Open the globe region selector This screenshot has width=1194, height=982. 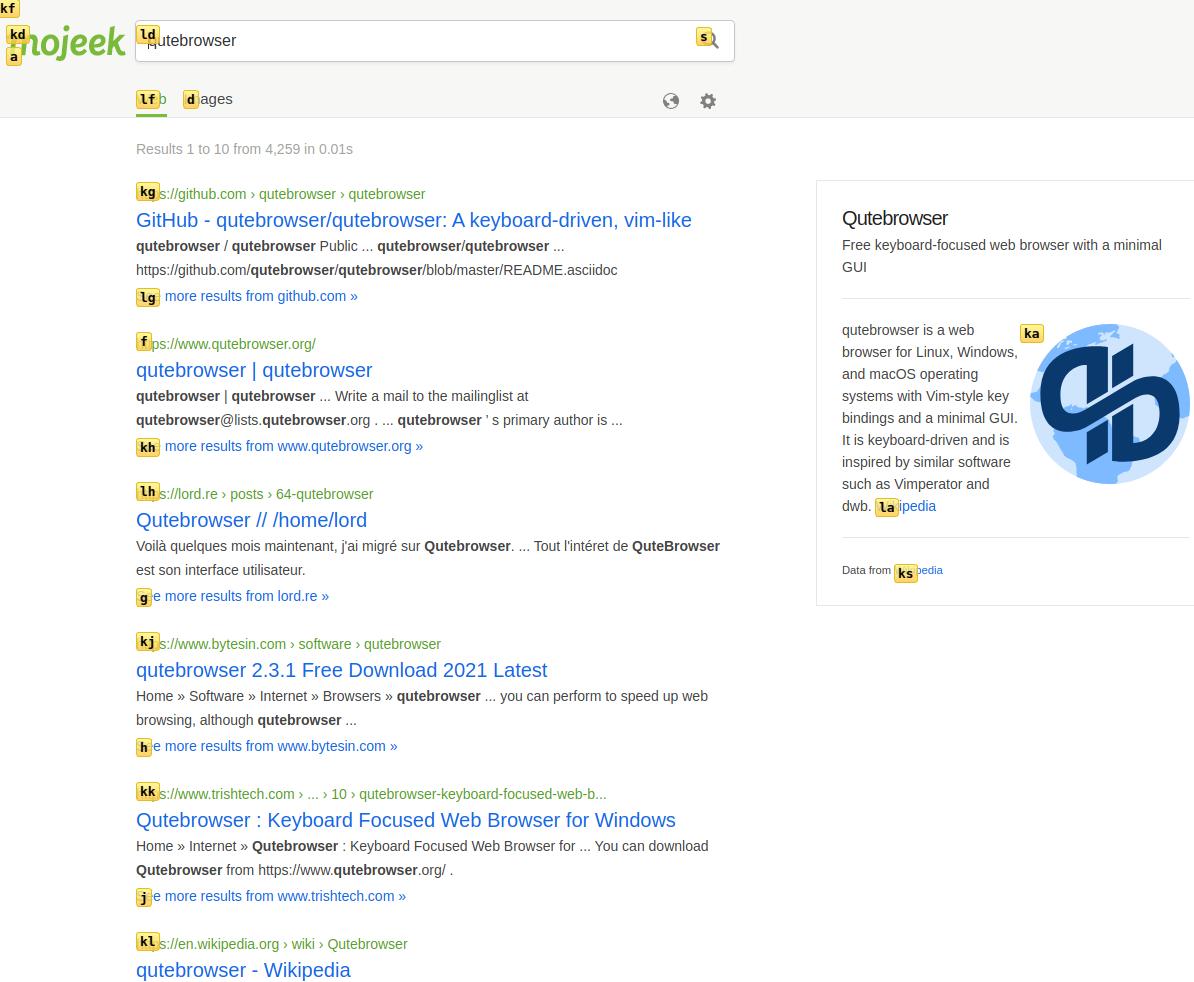pyautogui.click(x=671, y=101)
